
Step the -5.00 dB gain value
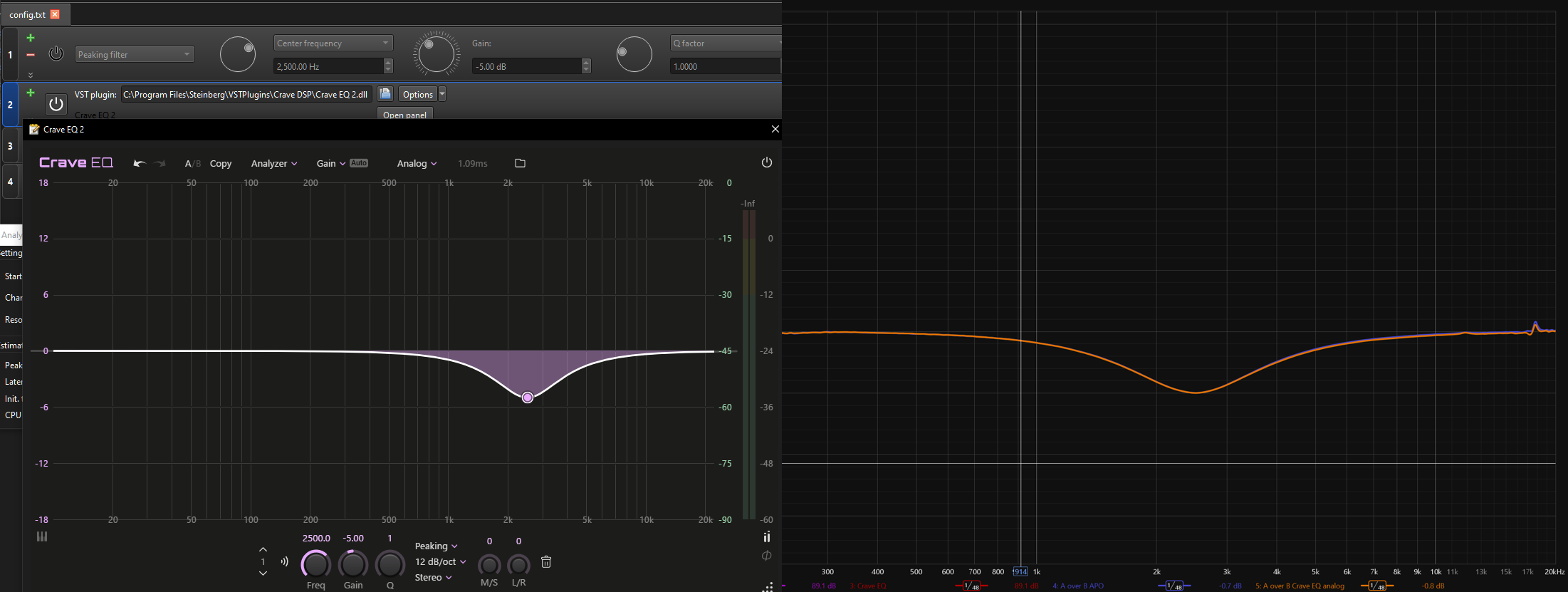click(586, 66)
